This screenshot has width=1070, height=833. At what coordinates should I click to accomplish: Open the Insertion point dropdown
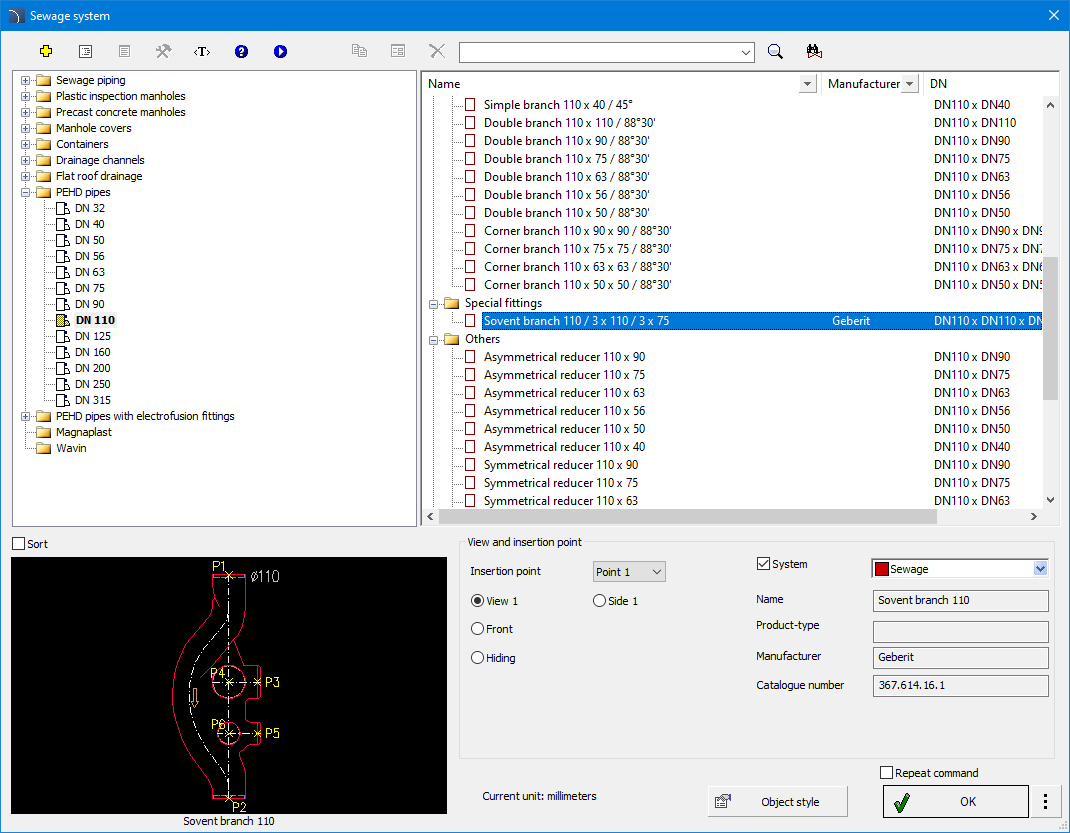tap(629, 572)
